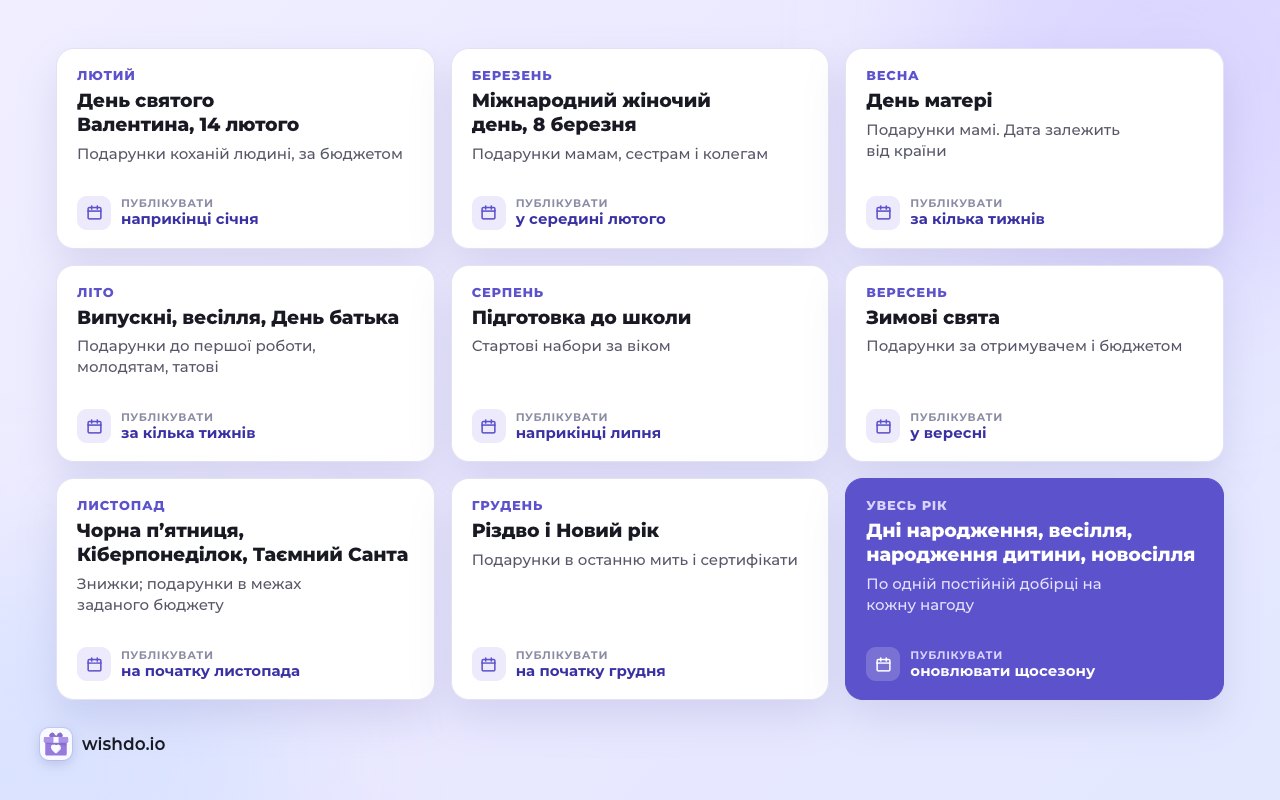Click the ЛІТО season label
This screenshot has width=1280, height=800.
95,293
